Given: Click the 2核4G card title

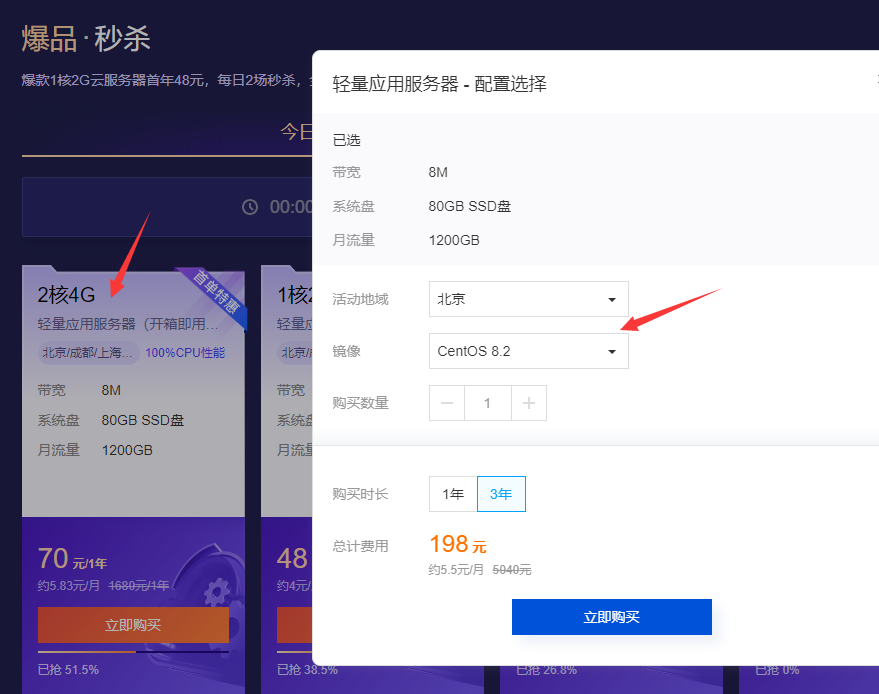Looking at the screenshot, I should pos(66,295).
